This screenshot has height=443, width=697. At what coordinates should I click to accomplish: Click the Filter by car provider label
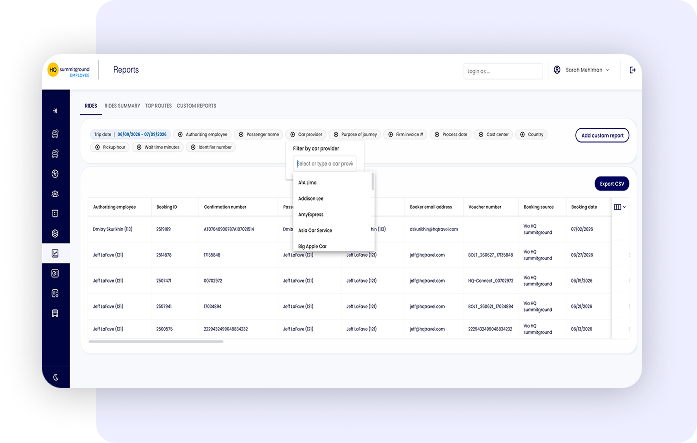pos(316,148)
